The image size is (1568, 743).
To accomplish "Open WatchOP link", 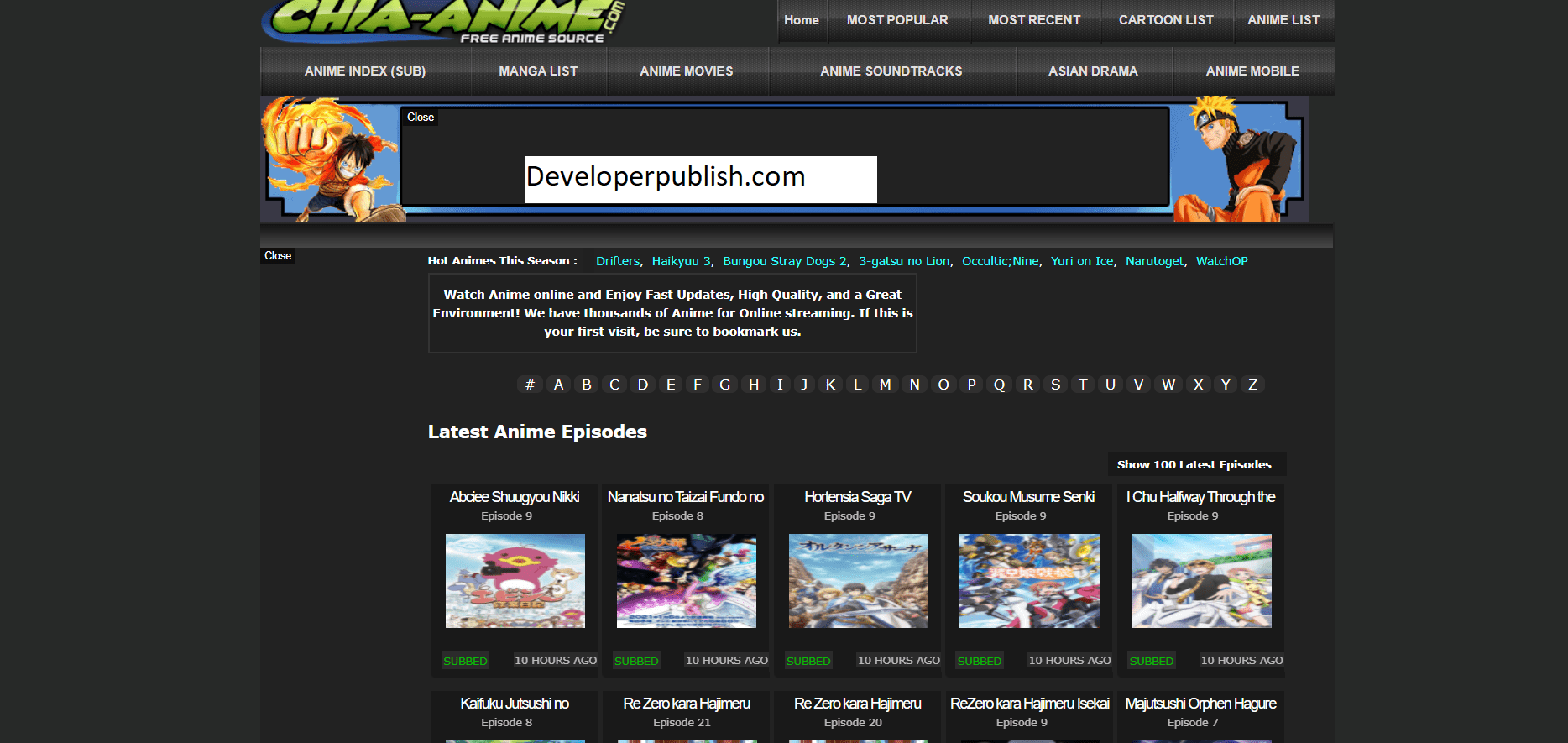I will pos(1222,261).
